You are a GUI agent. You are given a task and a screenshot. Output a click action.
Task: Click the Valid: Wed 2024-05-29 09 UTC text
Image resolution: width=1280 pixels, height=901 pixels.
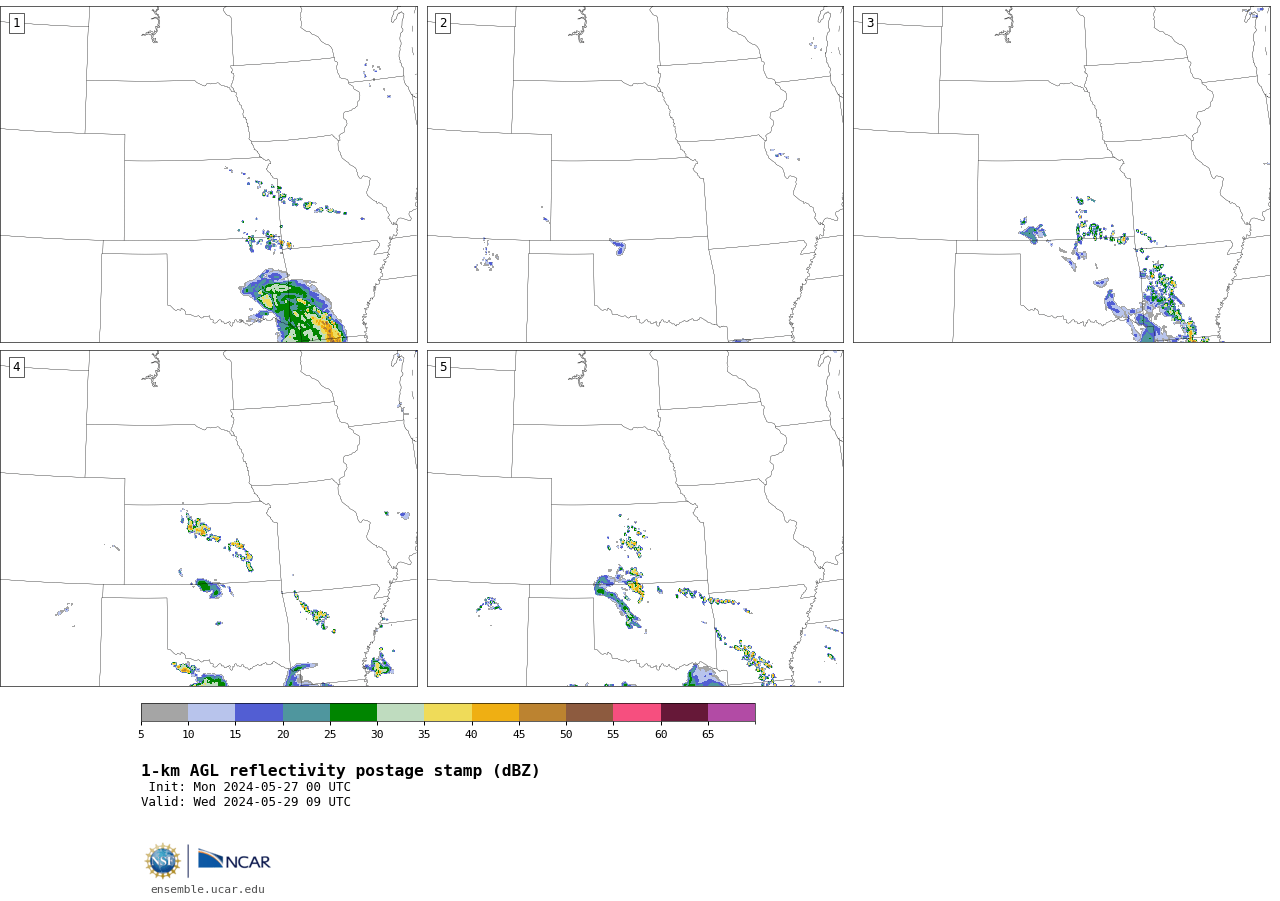coord(246,802)
